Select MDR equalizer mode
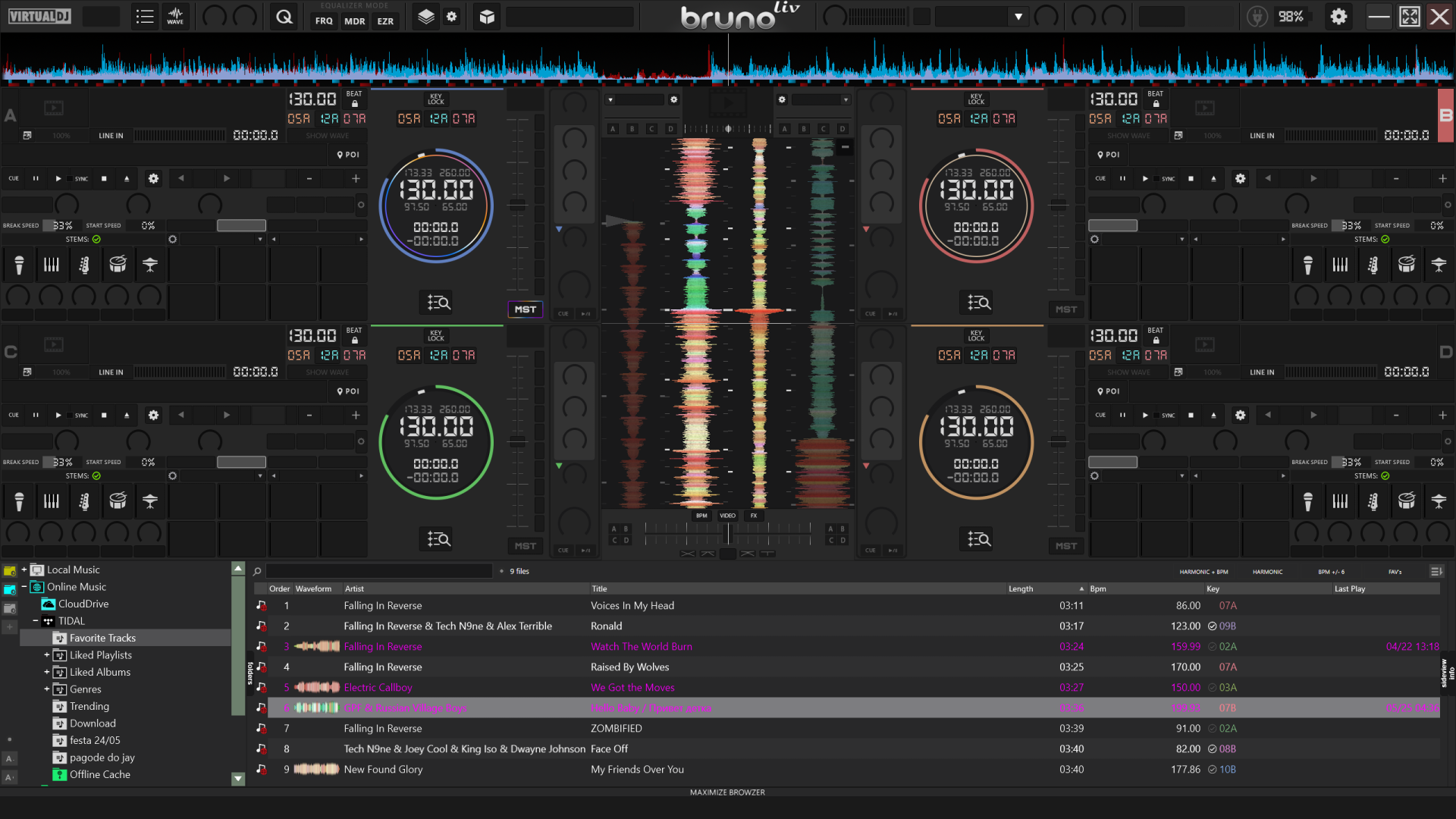Screen dimensions: 1456x819 point(354,21)
